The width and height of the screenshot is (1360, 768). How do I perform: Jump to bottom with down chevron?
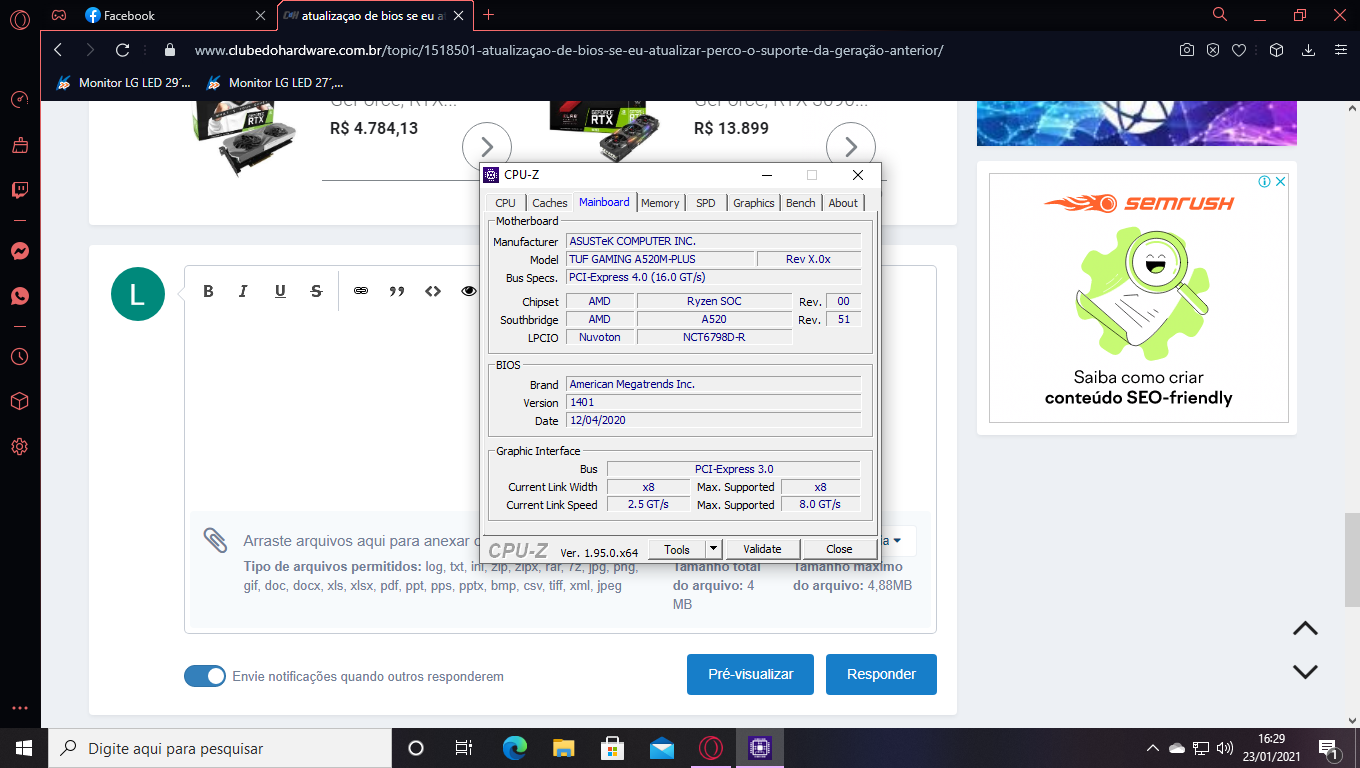1305,671
